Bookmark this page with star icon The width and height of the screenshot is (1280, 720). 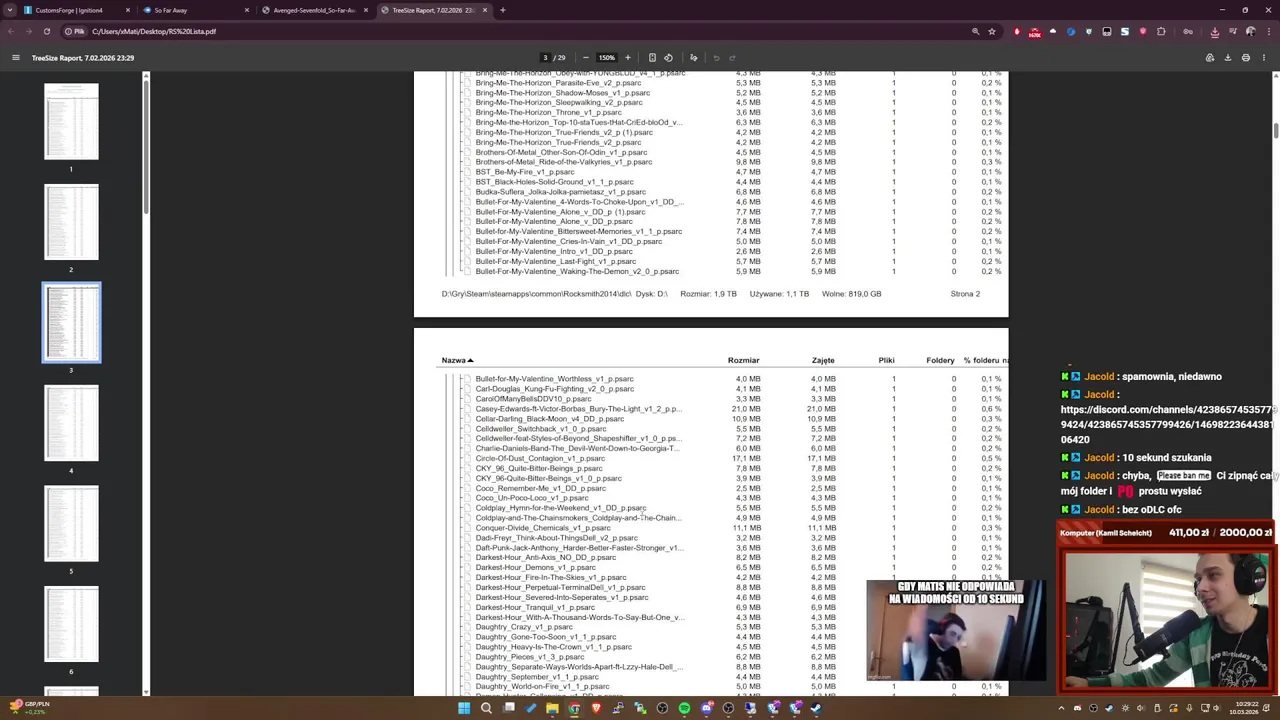(992, 31)
